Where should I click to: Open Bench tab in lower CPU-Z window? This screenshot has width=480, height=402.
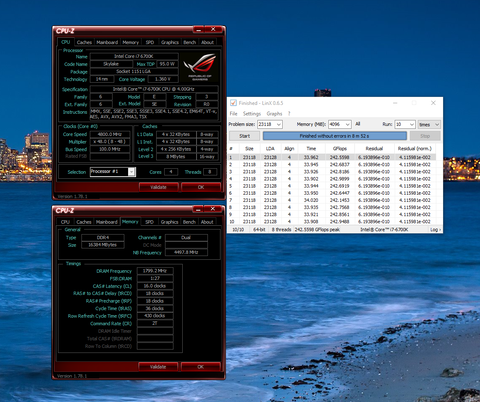point(189,222)
